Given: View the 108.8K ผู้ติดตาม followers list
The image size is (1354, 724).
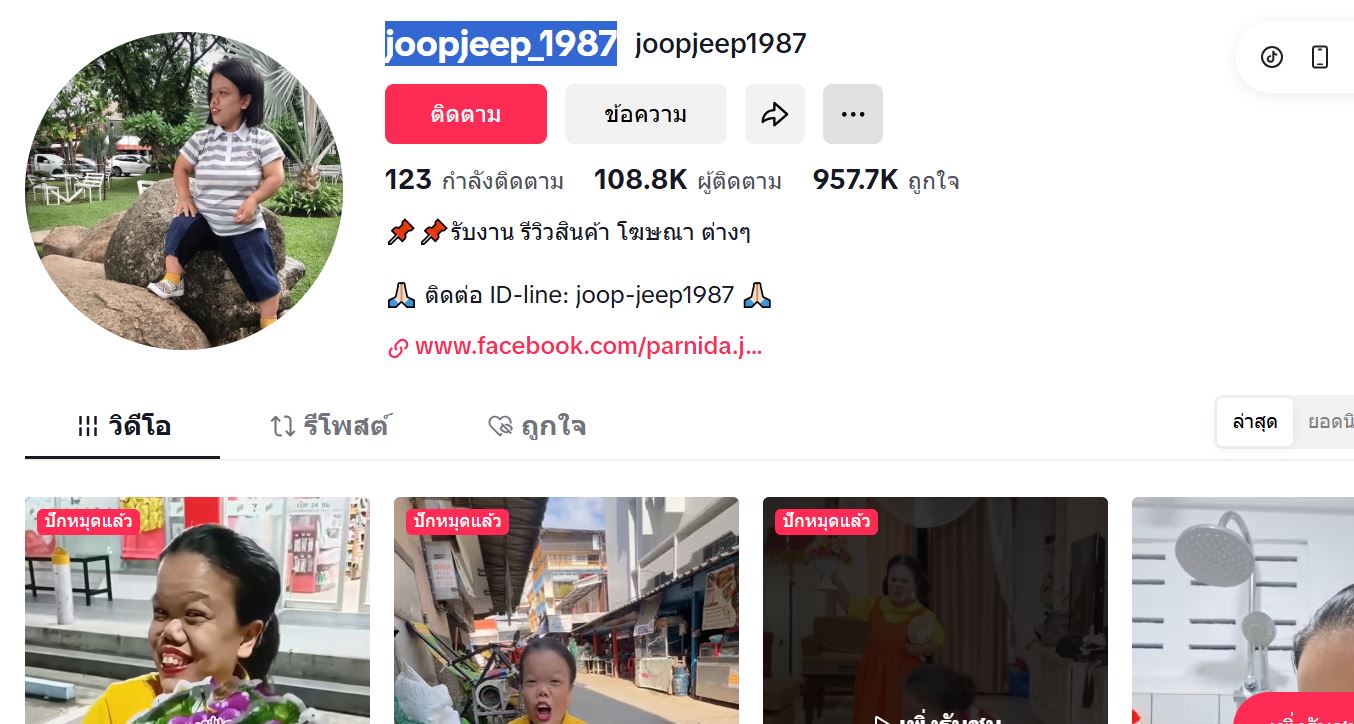Looking at the screenshot, I should pyautogui.click(x=688, y=181).
